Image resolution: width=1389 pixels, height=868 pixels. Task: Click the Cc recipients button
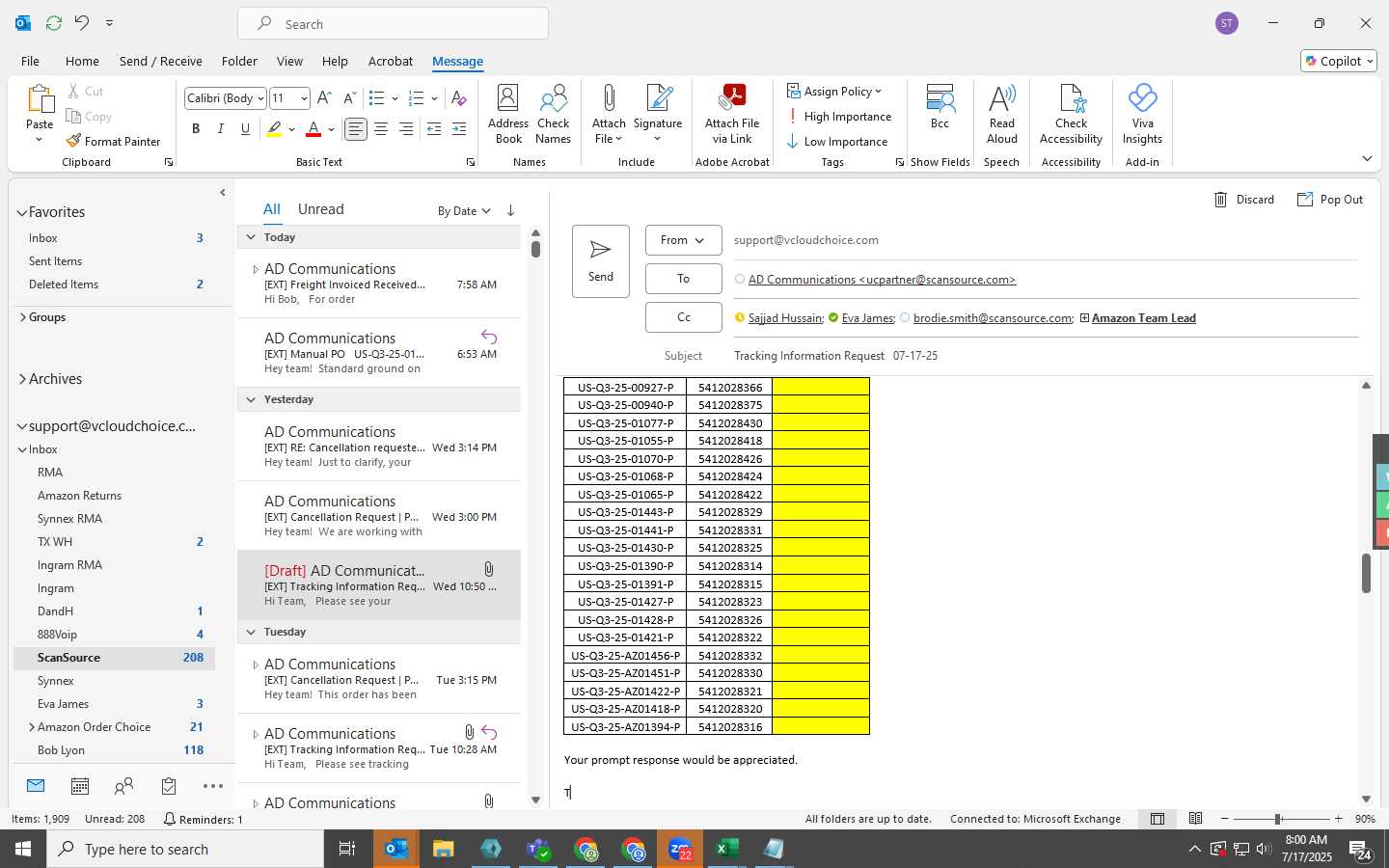[x=683, y=317]
